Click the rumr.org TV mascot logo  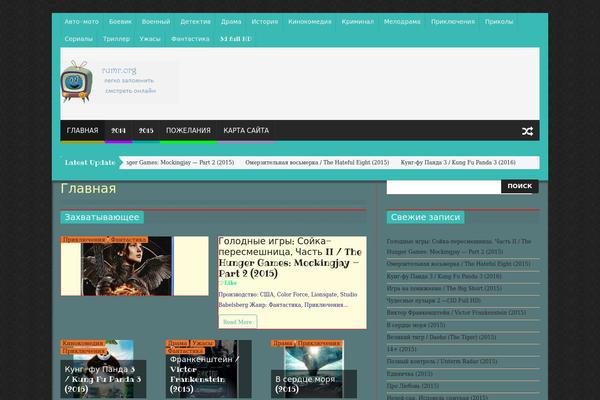77,82
